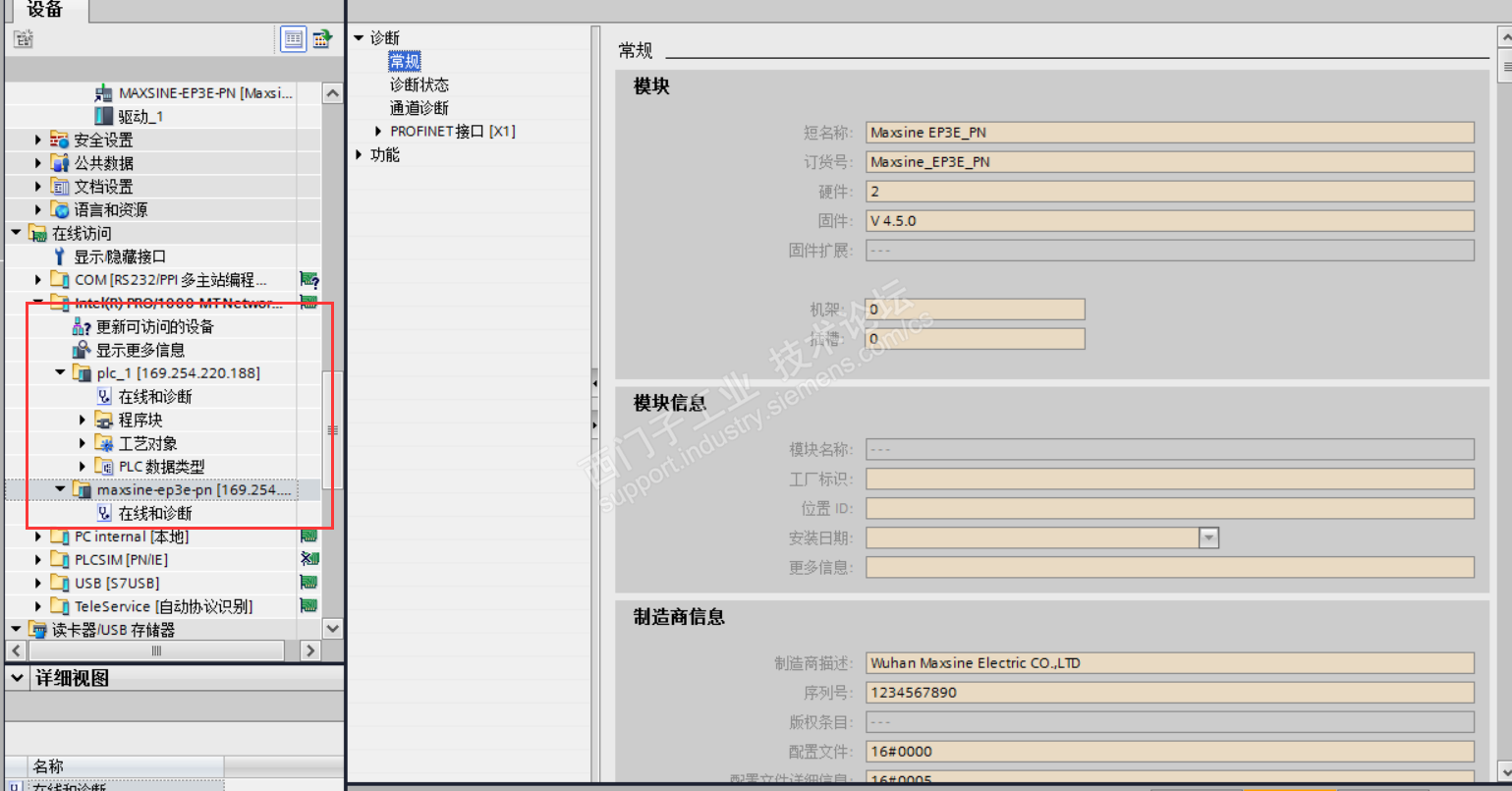Click the 在线和诊断 icon under maxsine-ep3e-pn
The image size is (1512, 791).
click(104, 514)
